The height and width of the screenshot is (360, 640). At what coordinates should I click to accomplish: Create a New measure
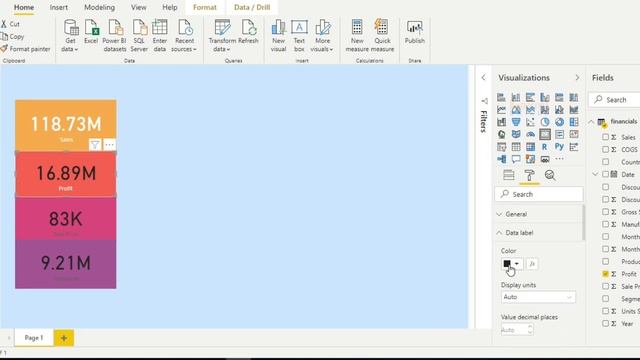coord(357,36)
